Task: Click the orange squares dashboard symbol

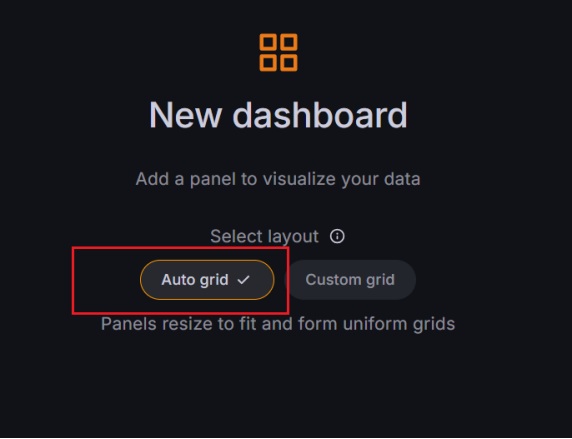Action: pyautogui.click(x=278, y=53)
